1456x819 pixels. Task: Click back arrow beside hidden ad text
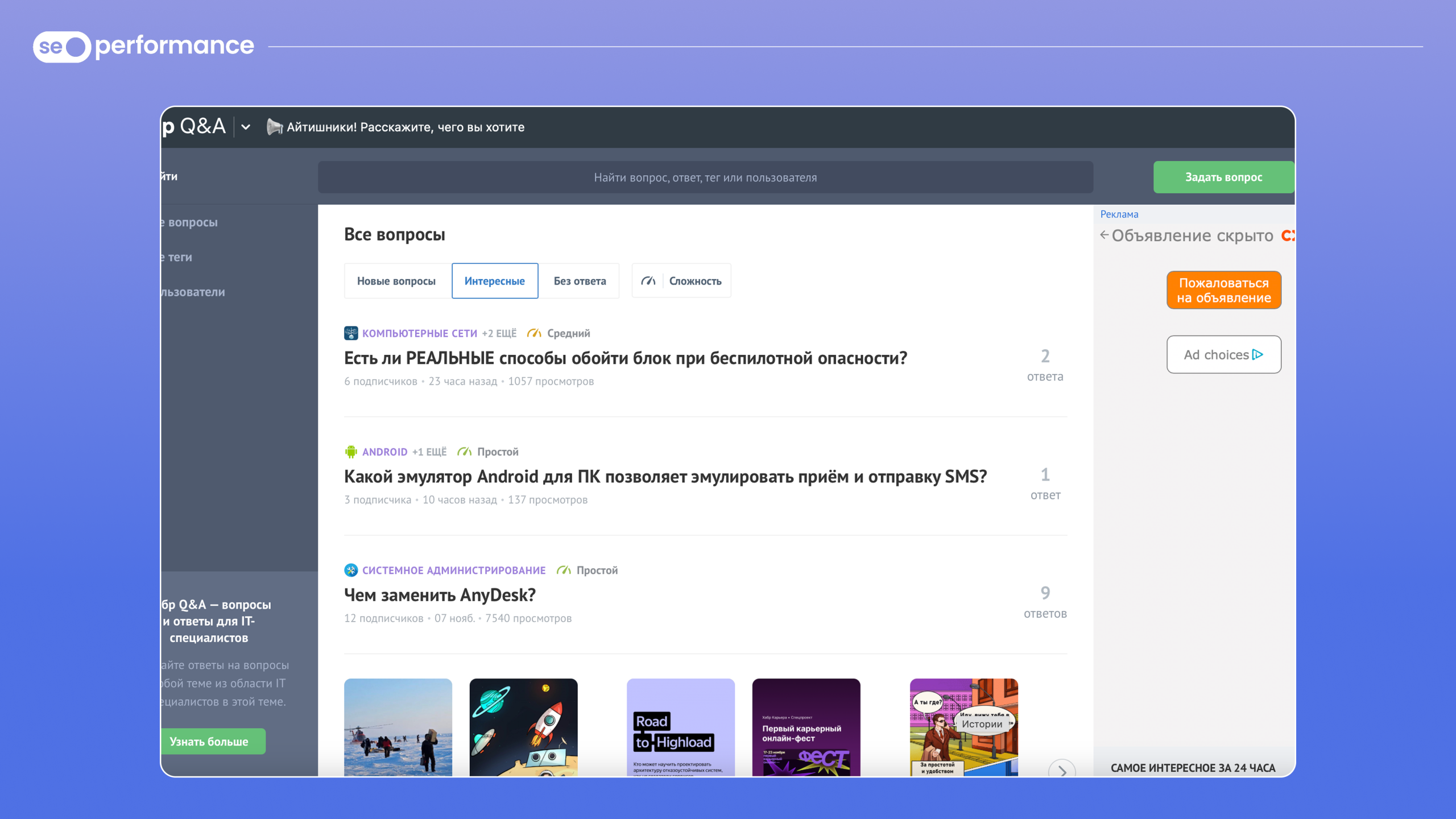click(1104, 235)
